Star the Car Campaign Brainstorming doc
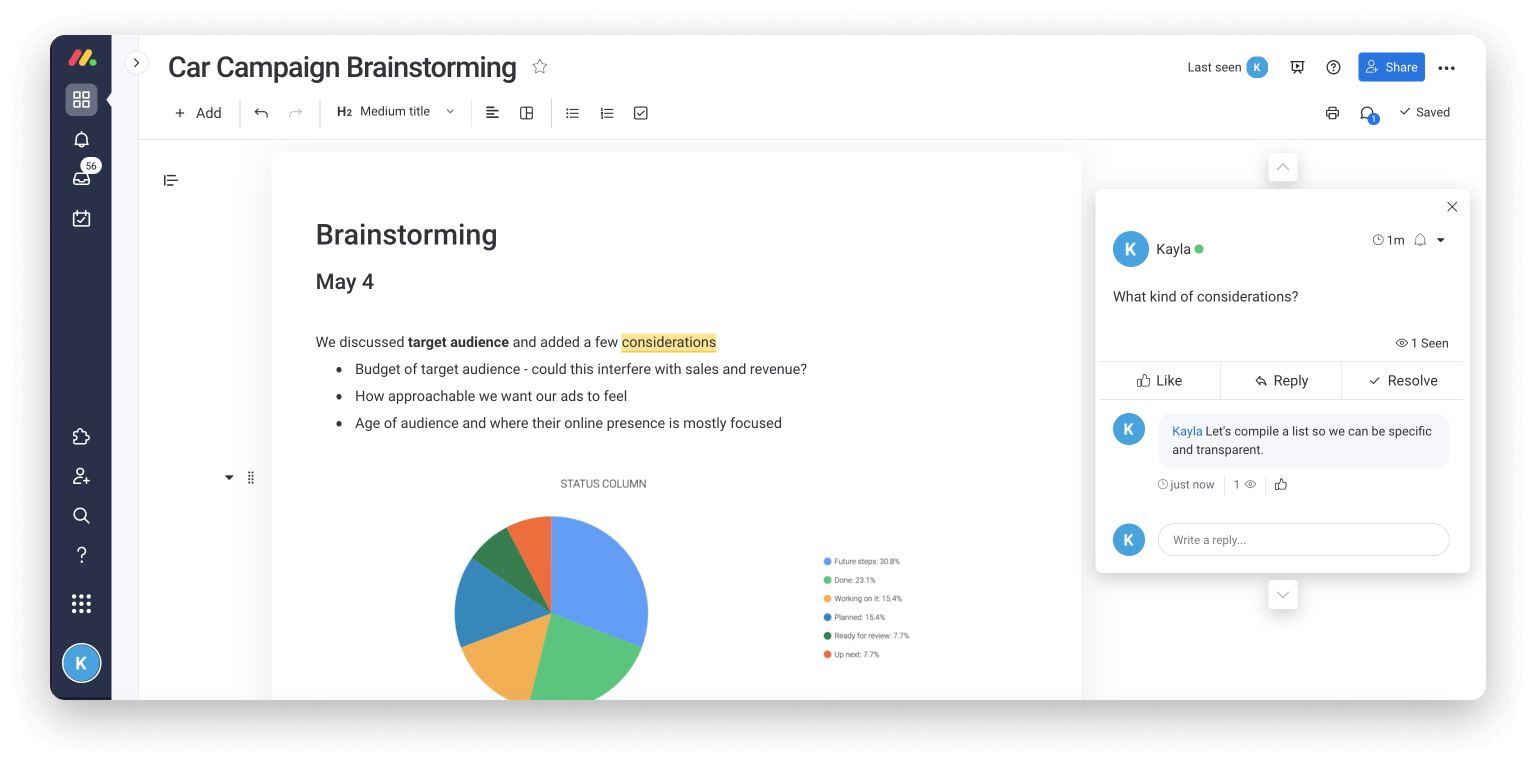 click(x=540, y=67)
